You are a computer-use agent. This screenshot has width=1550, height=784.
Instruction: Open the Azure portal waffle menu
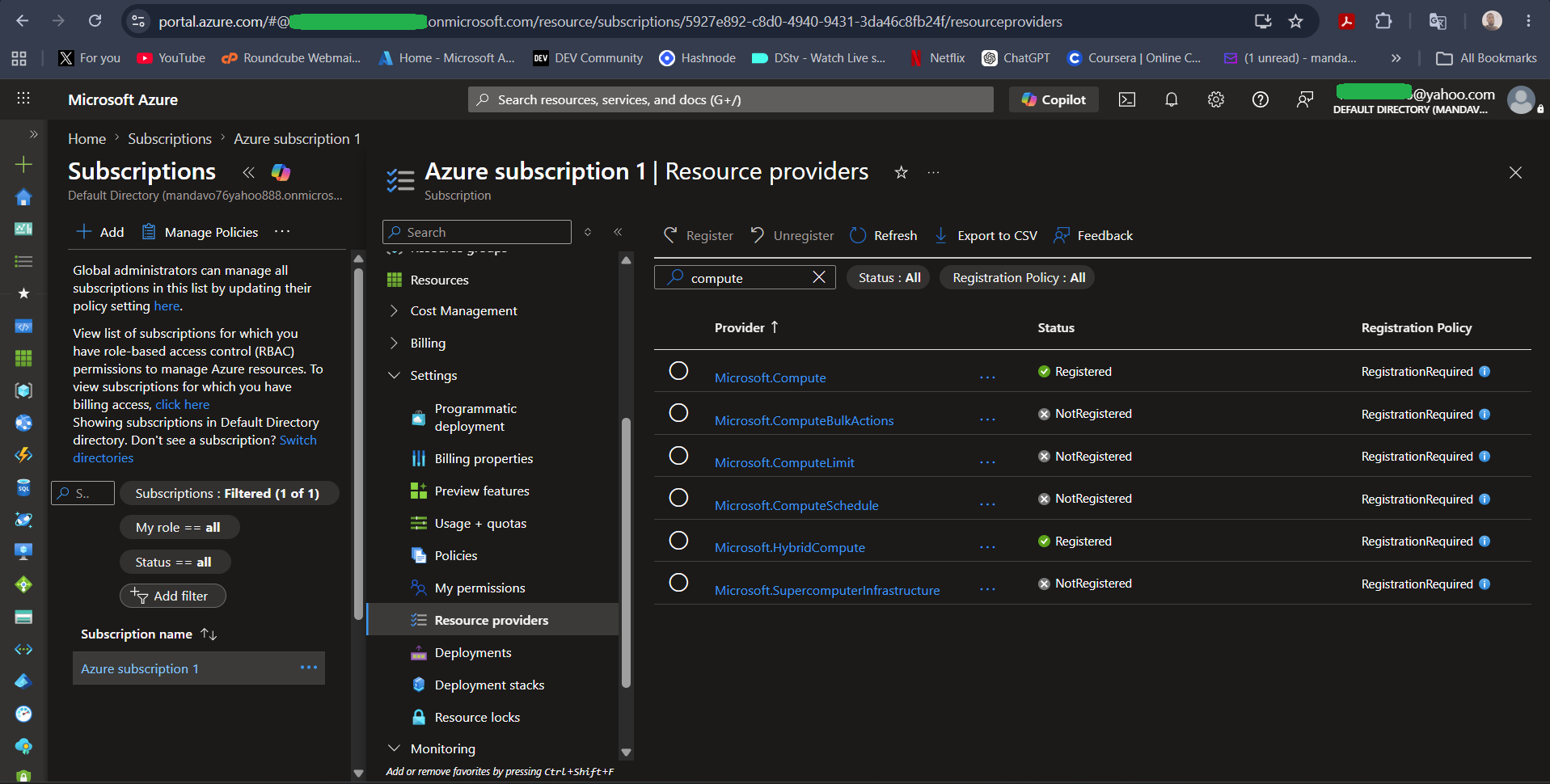coord(23,99)
